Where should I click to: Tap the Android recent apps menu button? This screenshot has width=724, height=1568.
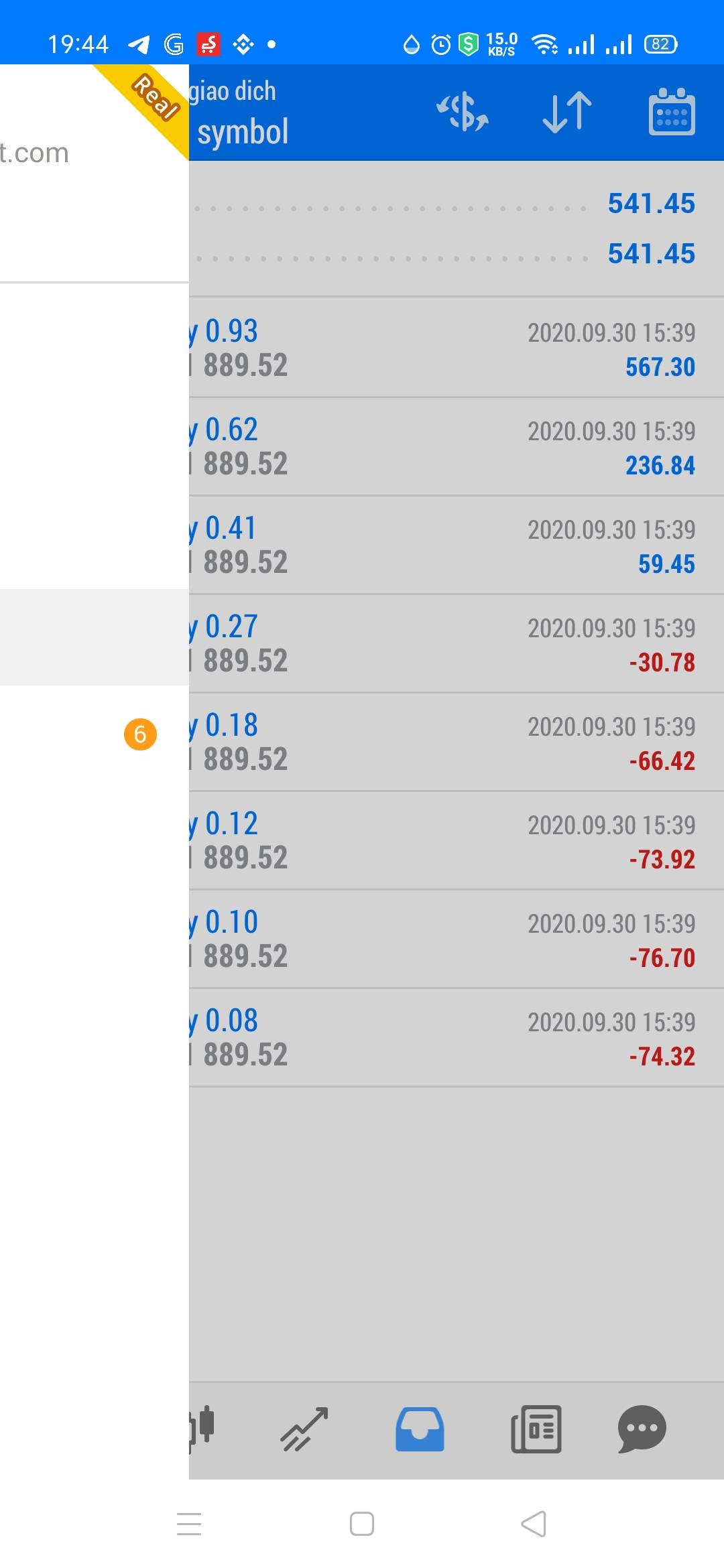point(189,1524)
